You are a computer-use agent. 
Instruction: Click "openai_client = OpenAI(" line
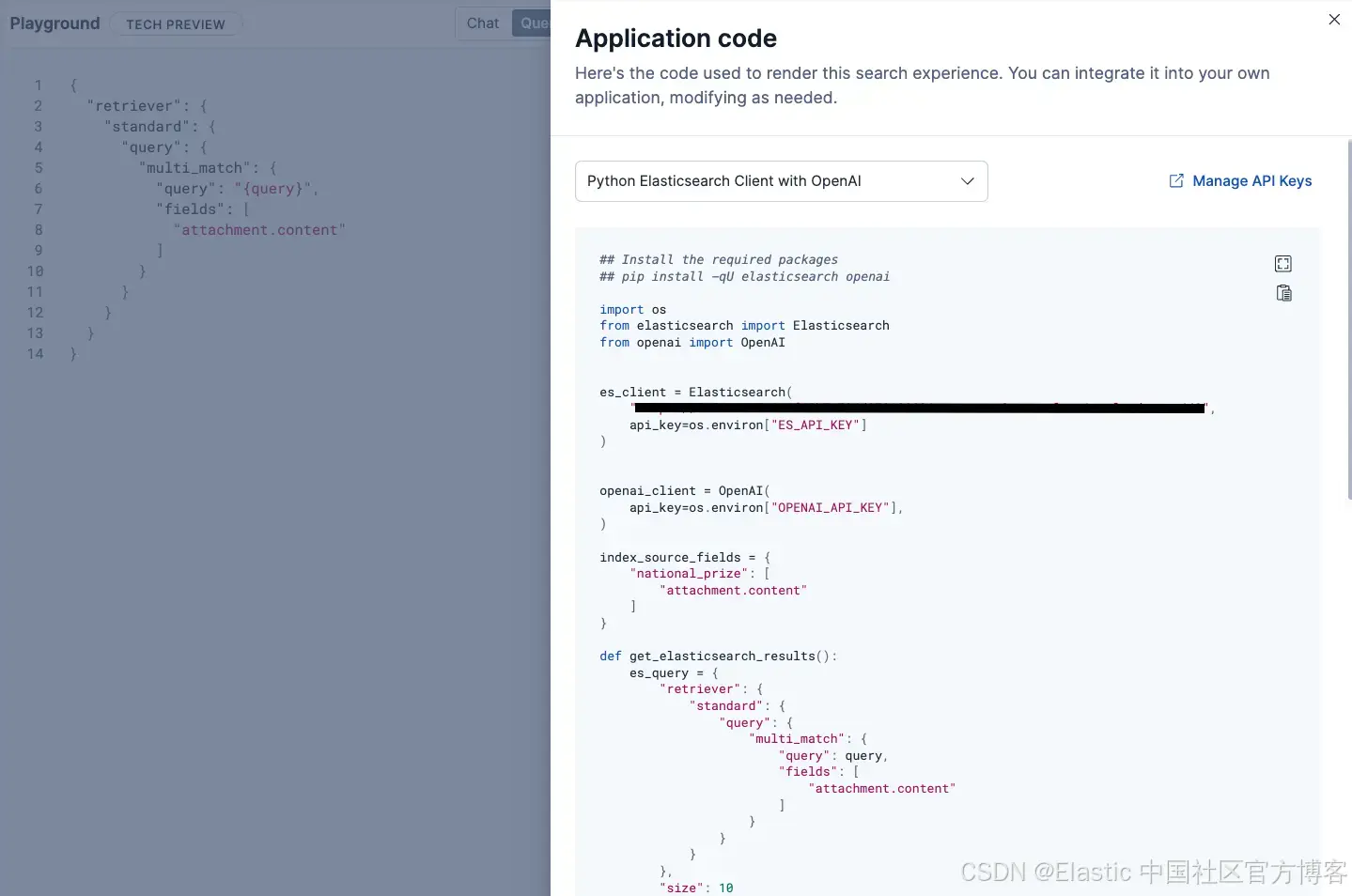(x=685, y=491)
